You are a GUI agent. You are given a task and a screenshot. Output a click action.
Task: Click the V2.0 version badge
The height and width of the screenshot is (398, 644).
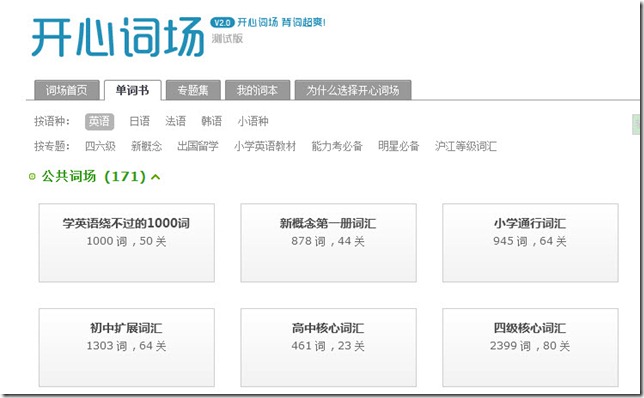[x=222, y=23]
